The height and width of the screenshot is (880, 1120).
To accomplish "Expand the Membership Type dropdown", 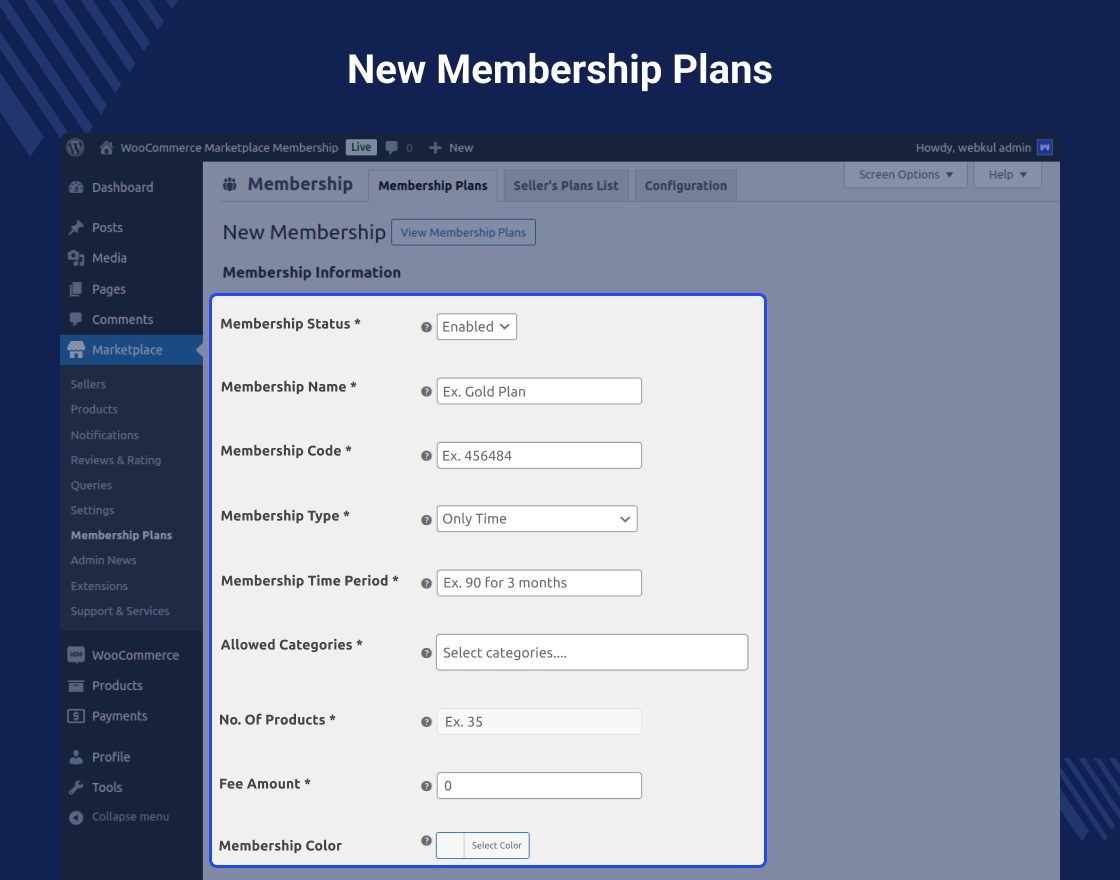I will (537, 518).
